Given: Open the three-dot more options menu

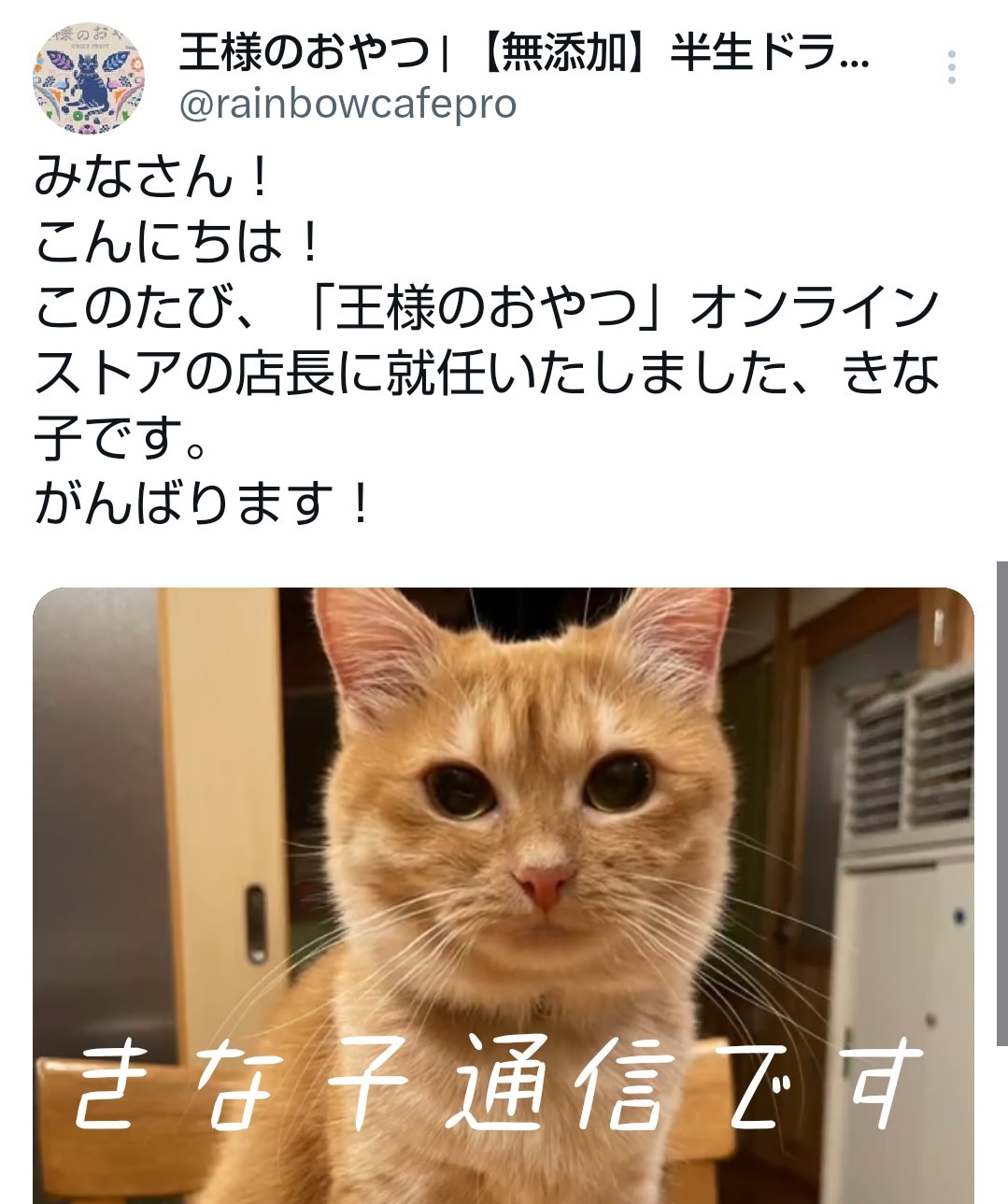Looking at the screenshot, I should coord(951,68).
